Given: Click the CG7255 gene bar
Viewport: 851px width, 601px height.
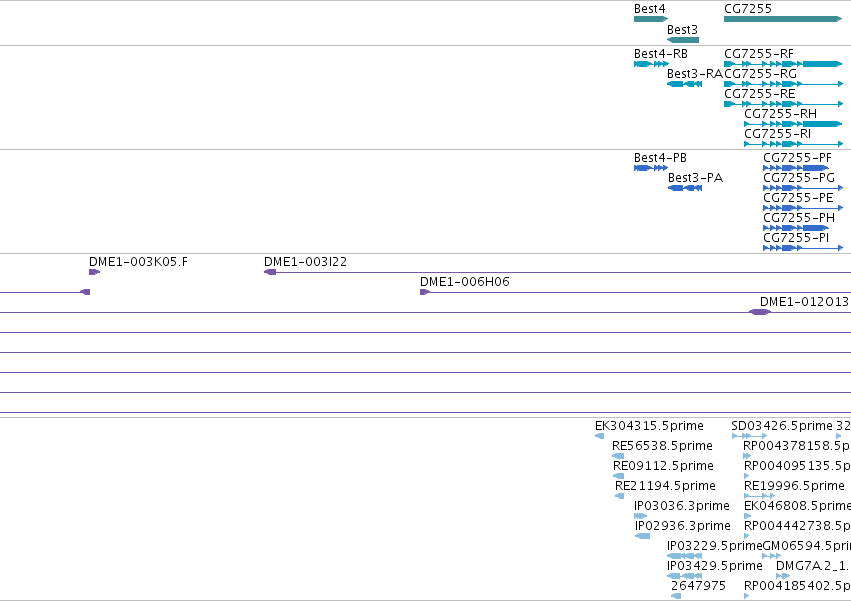Looking at the screenshot, I should click(x=783, y=19).
